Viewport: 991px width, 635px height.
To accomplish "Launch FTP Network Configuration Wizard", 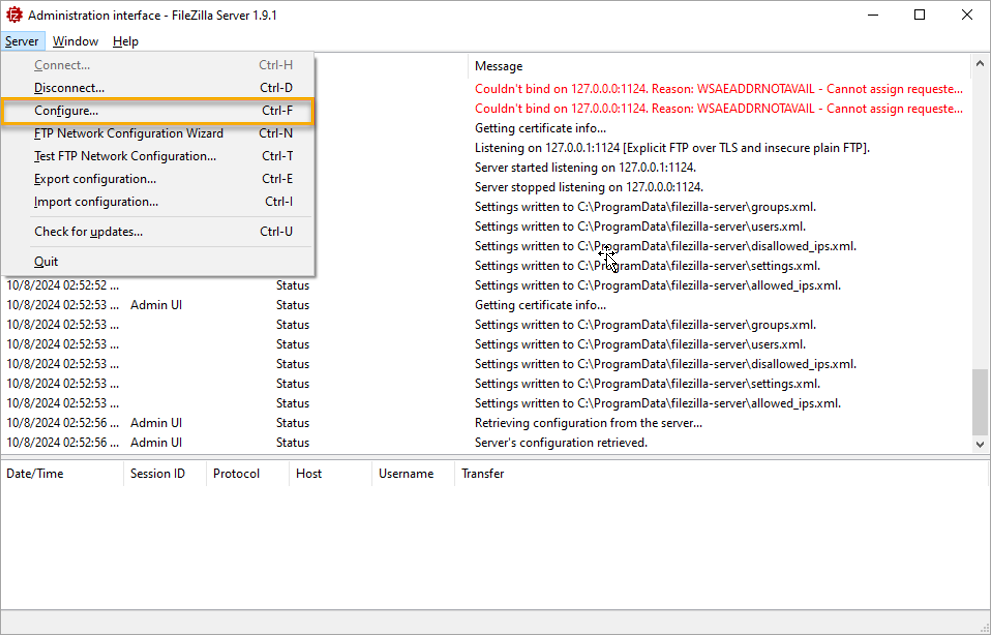I will [157, 133].
